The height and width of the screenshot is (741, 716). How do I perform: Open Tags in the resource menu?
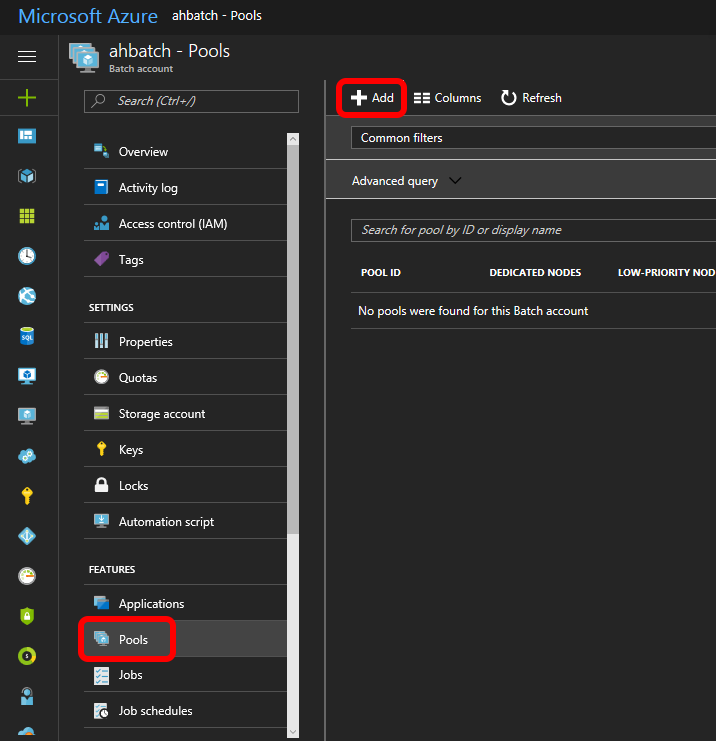(185, 259)
